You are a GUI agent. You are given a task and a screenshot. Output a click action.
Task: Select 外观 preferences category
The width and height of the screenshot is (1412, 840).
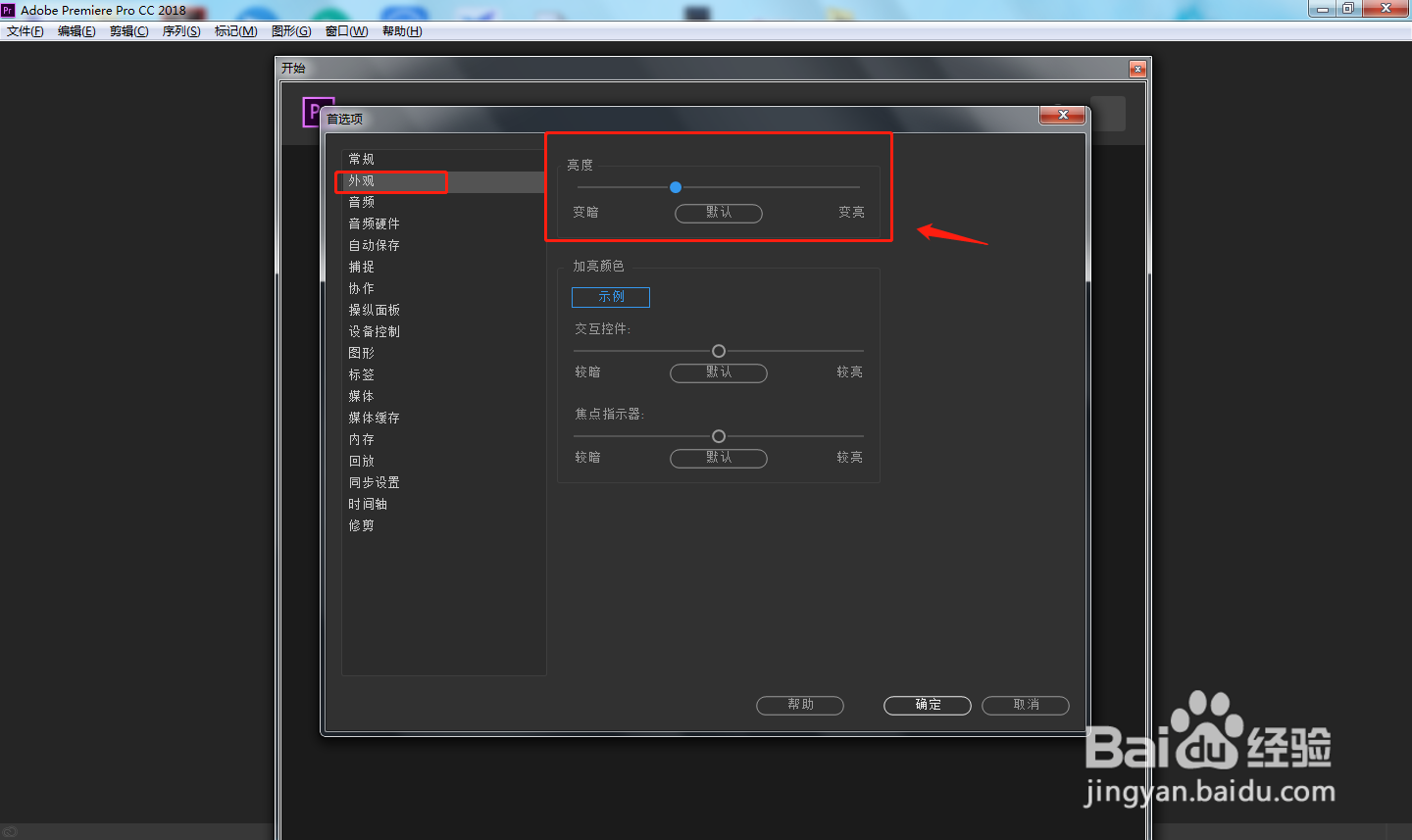tap(443, 181)
